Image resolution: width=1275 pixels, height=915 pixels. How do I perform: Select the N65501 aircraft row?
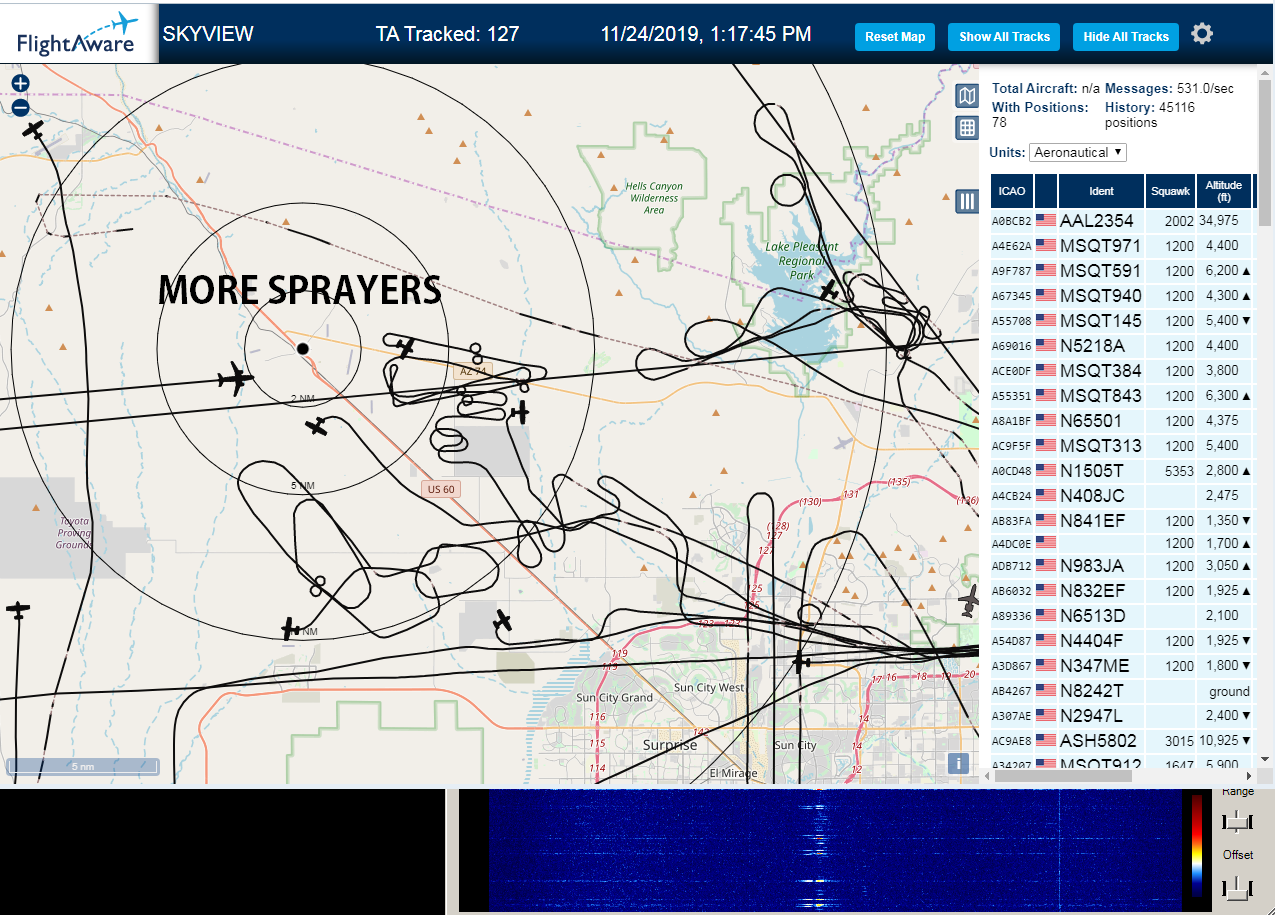point(1122,420)
